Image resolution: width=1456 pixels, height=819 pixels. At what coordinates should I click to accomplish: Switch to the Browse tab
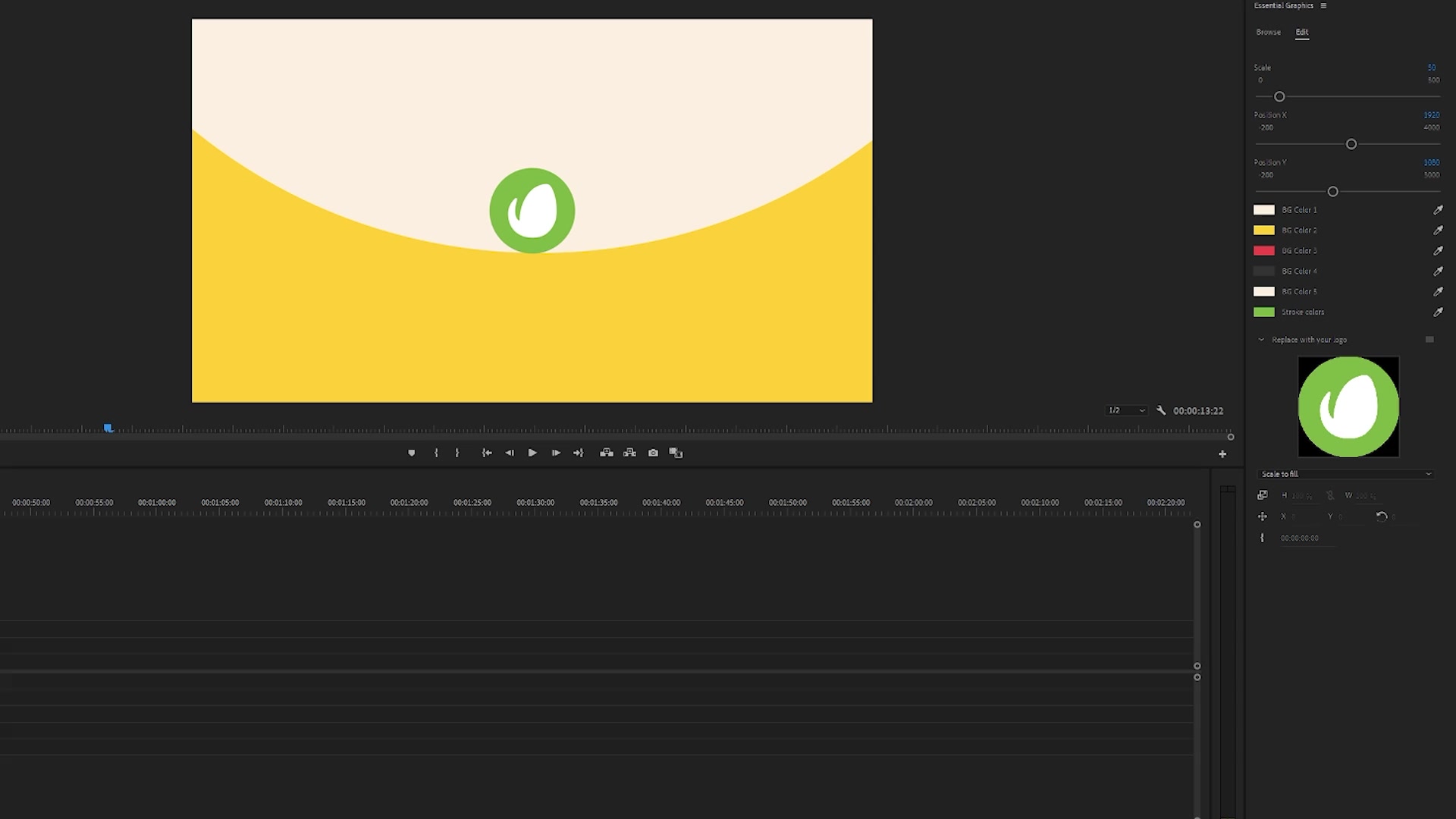coord(1268,32)
